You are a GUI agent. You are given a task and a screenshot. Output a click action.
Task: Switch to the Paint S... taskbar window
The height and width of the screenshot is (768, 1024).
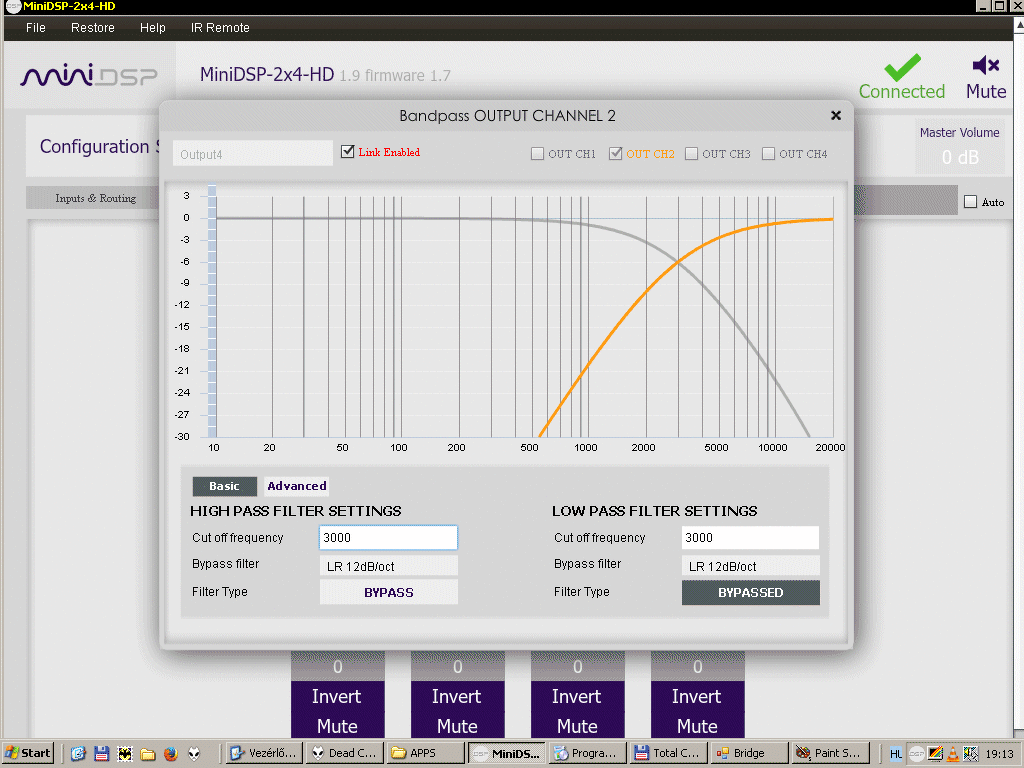(829, 753)
